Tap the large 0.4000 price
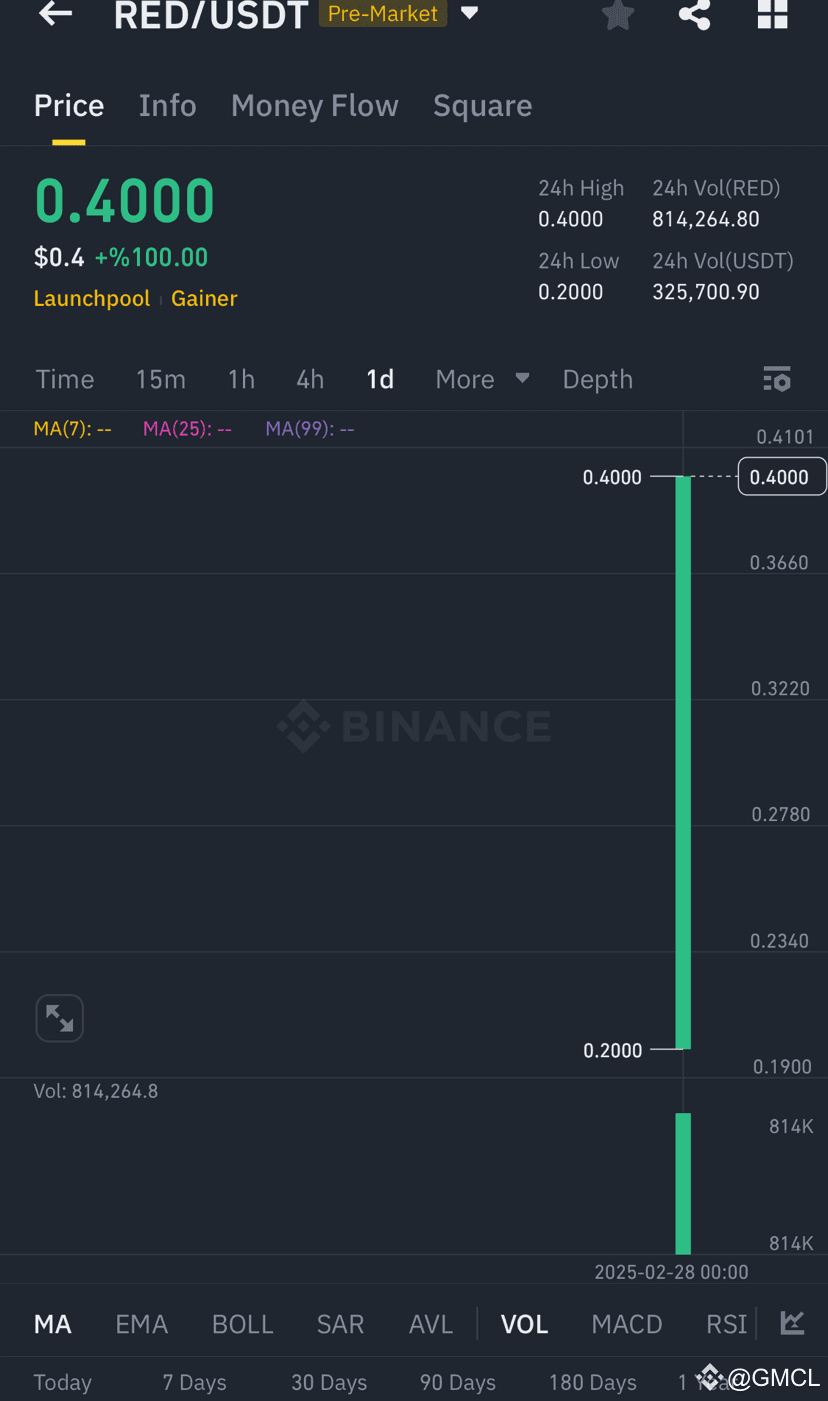This screenshot has width=828, height=1401. point(125,200)
